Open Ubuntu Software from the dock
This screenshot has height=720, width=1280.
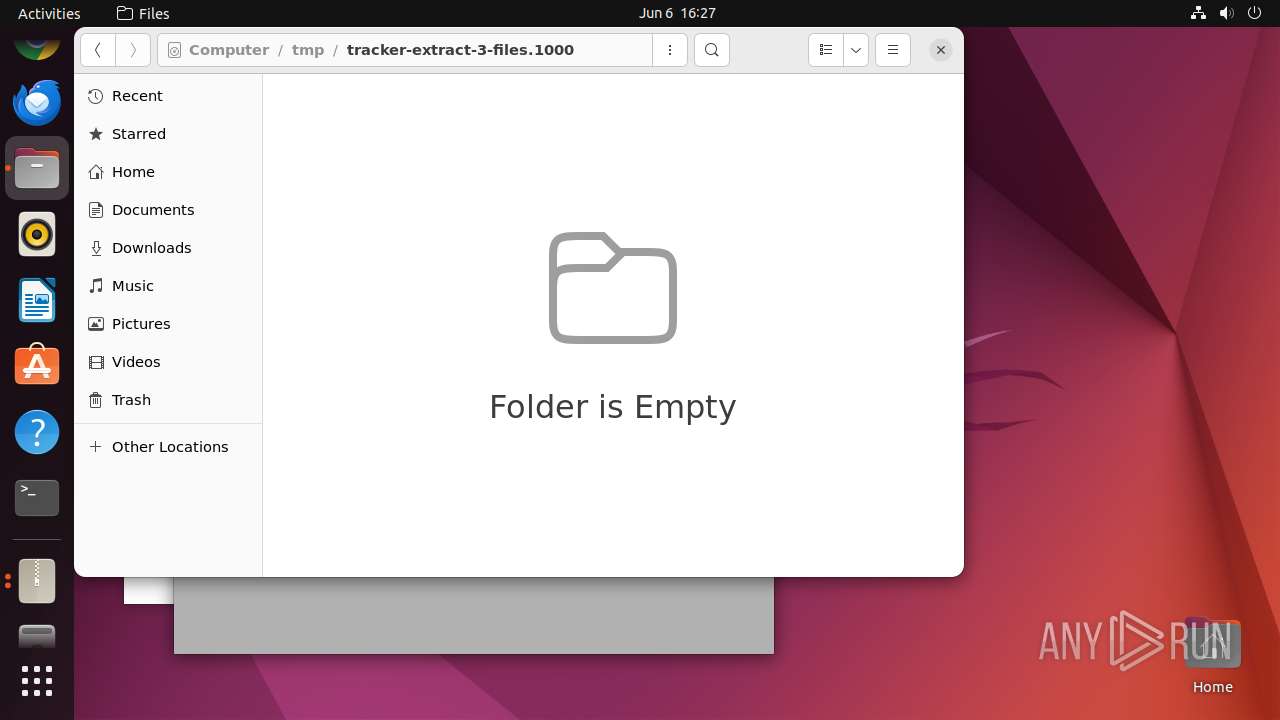37,366
